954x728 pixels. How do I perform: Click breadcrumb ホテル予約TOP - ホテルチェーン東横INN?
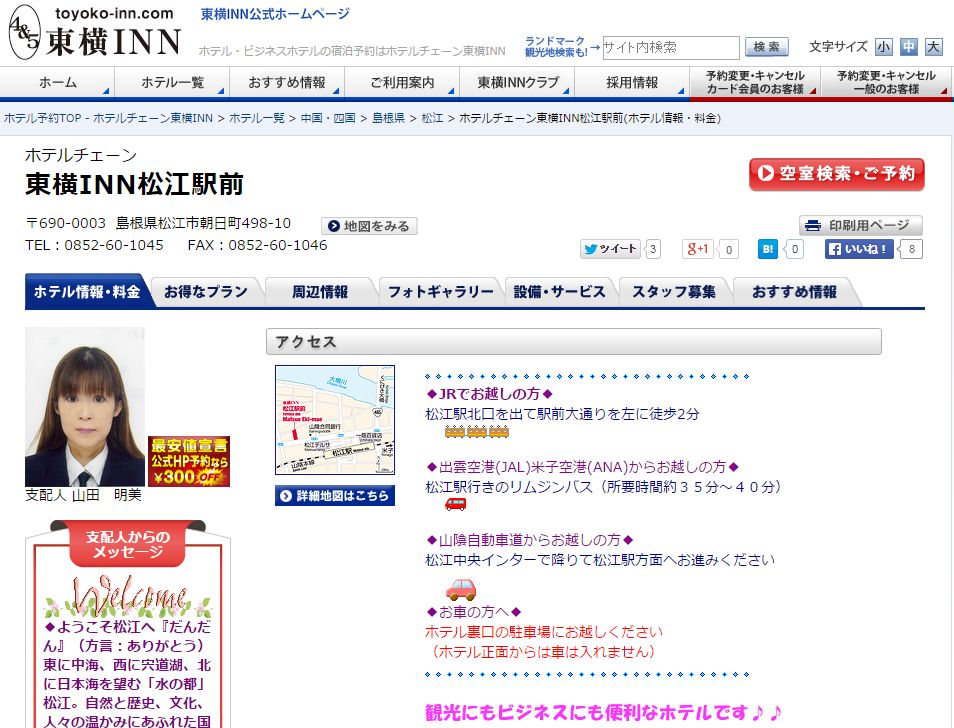108,118
